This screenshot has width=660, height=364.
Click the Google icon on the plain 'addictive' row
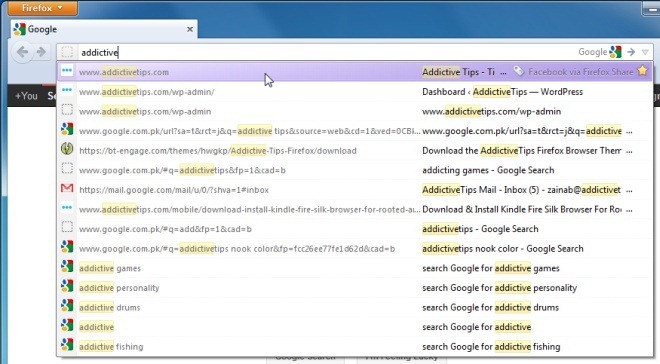(x=67, y=325)
